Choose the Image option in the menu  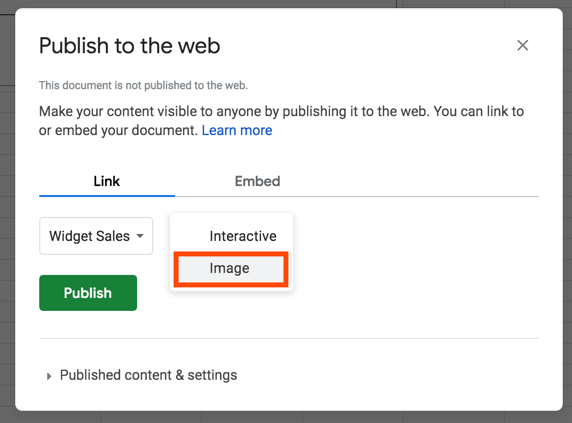231,268
